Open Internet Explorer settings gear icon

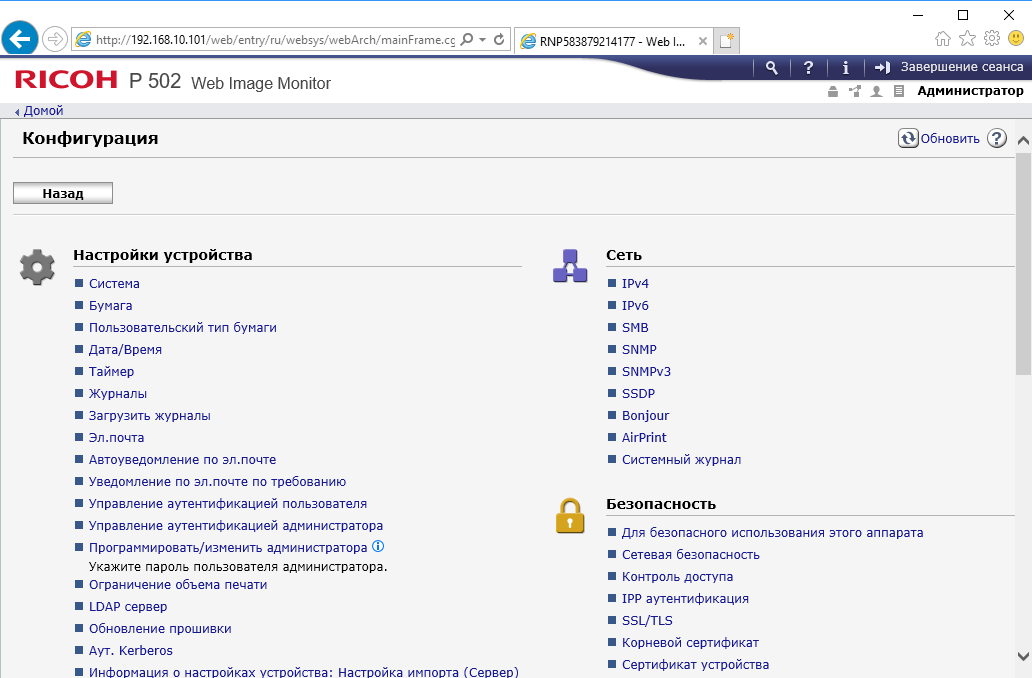[991, 39]
